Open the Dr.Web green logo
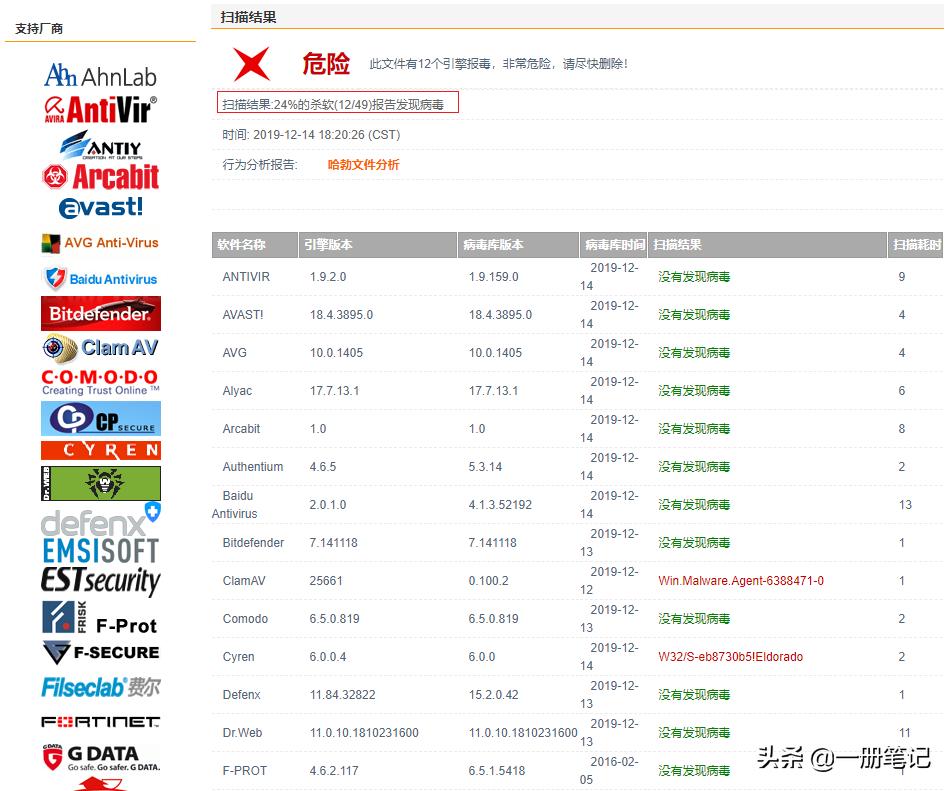Image resolution: width=952 pixels, height=791 pixels. coord(100,483)
